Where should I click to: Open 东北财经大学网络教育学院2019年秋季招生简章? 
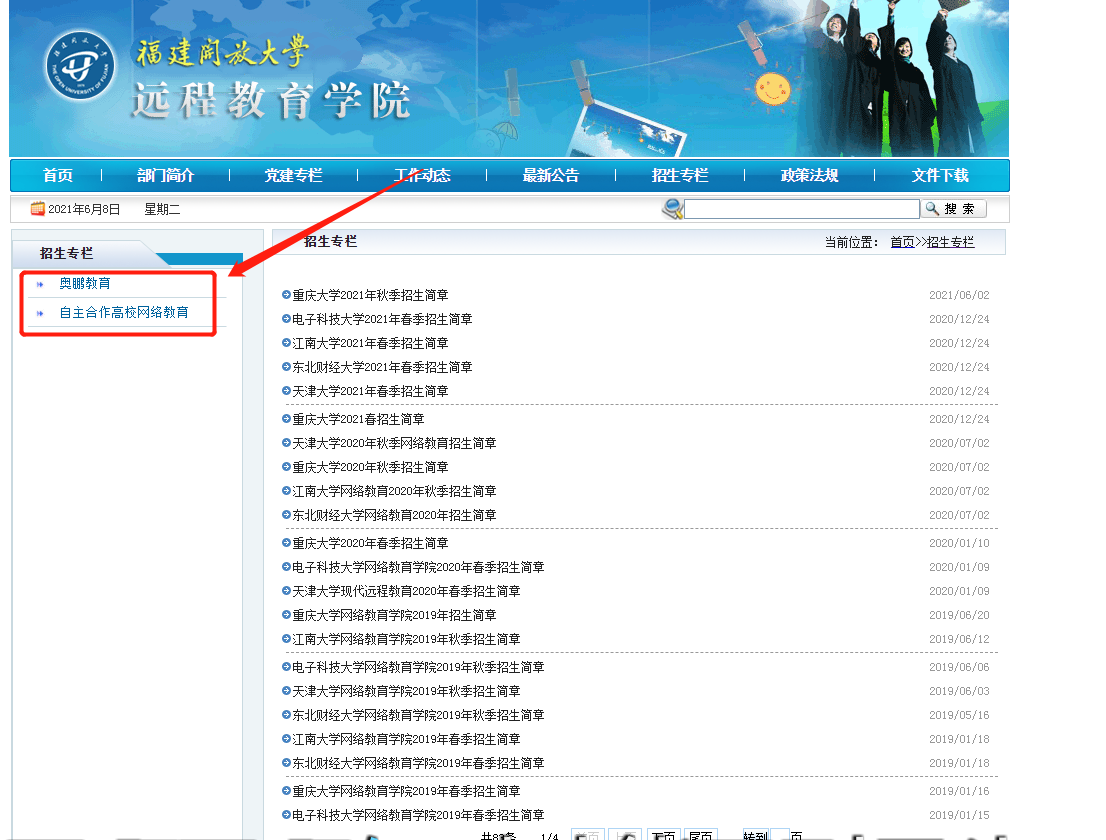pos(418,715)
